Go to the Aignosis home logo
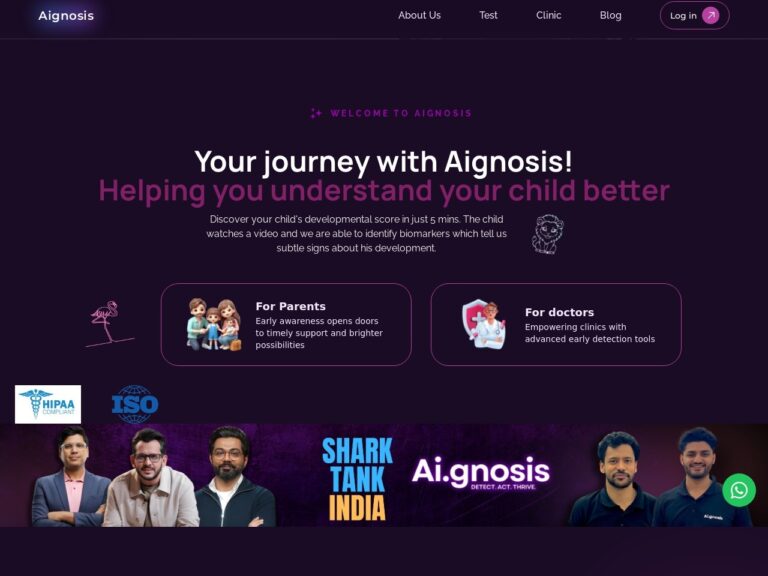 [x=66, y=16]
